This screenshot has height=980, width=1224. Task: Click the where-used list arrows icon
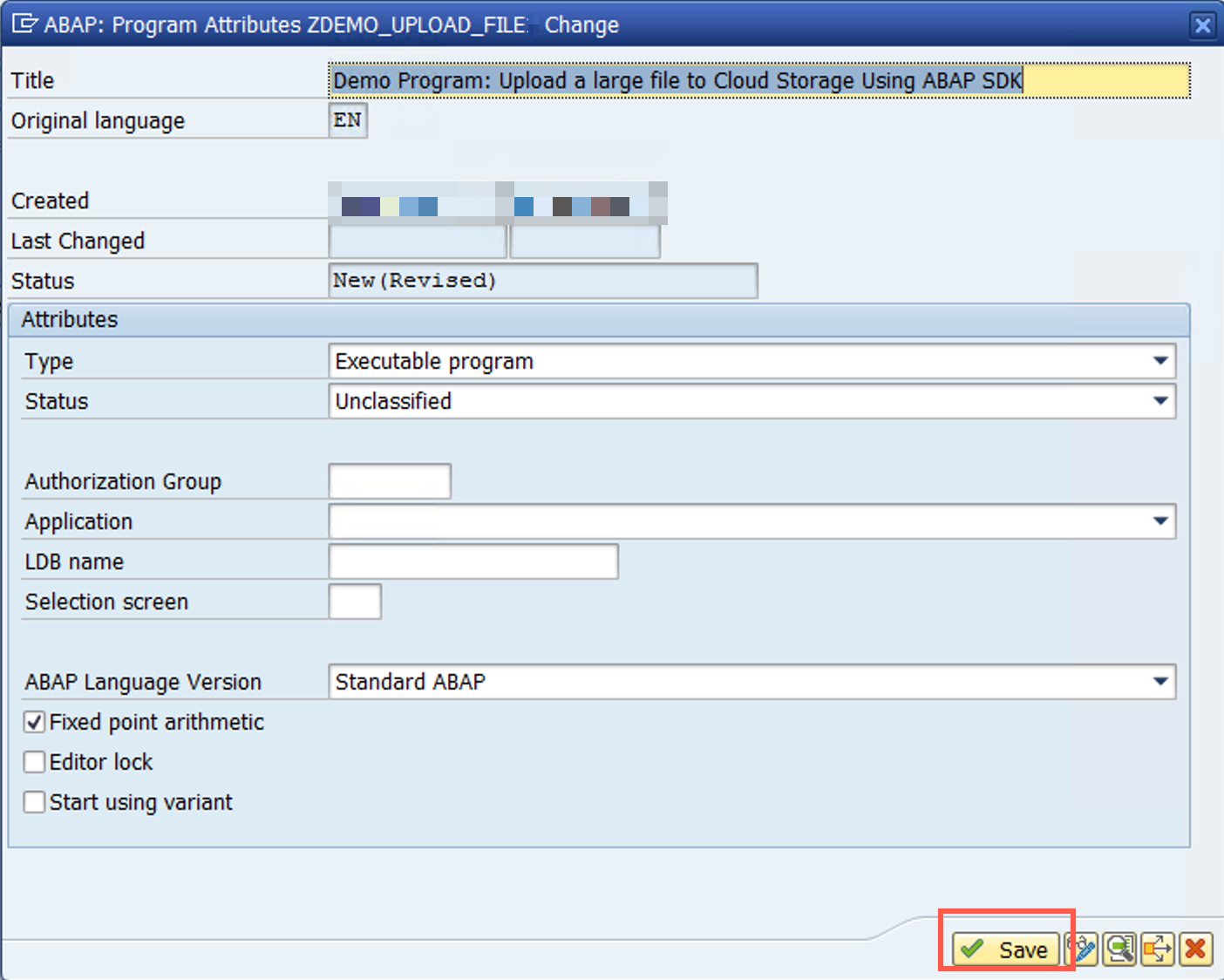[x=1157, y=949]
